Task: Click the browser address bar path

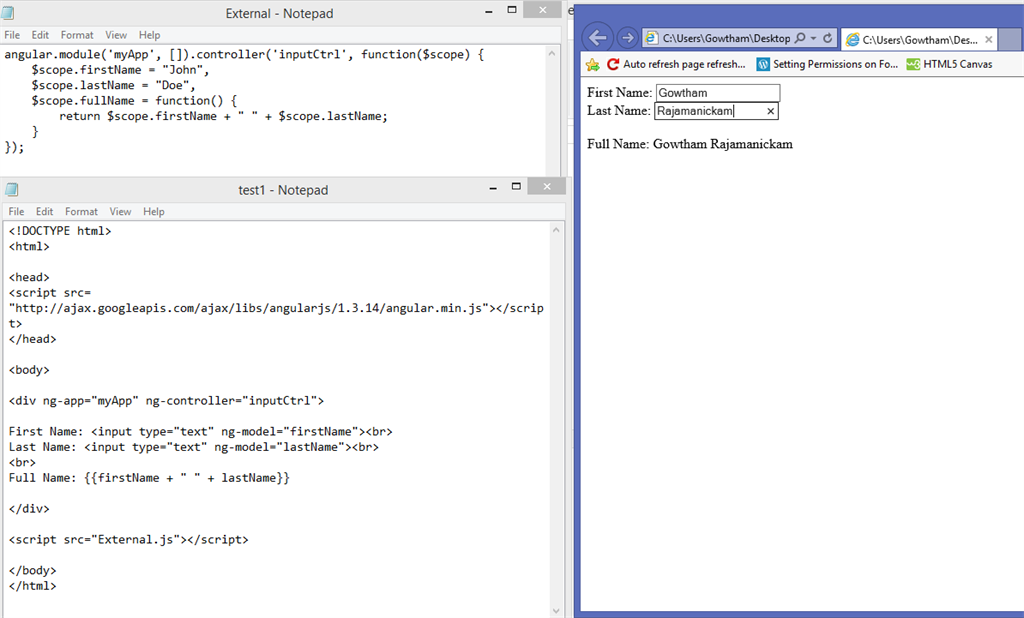Action: [726, 39]
